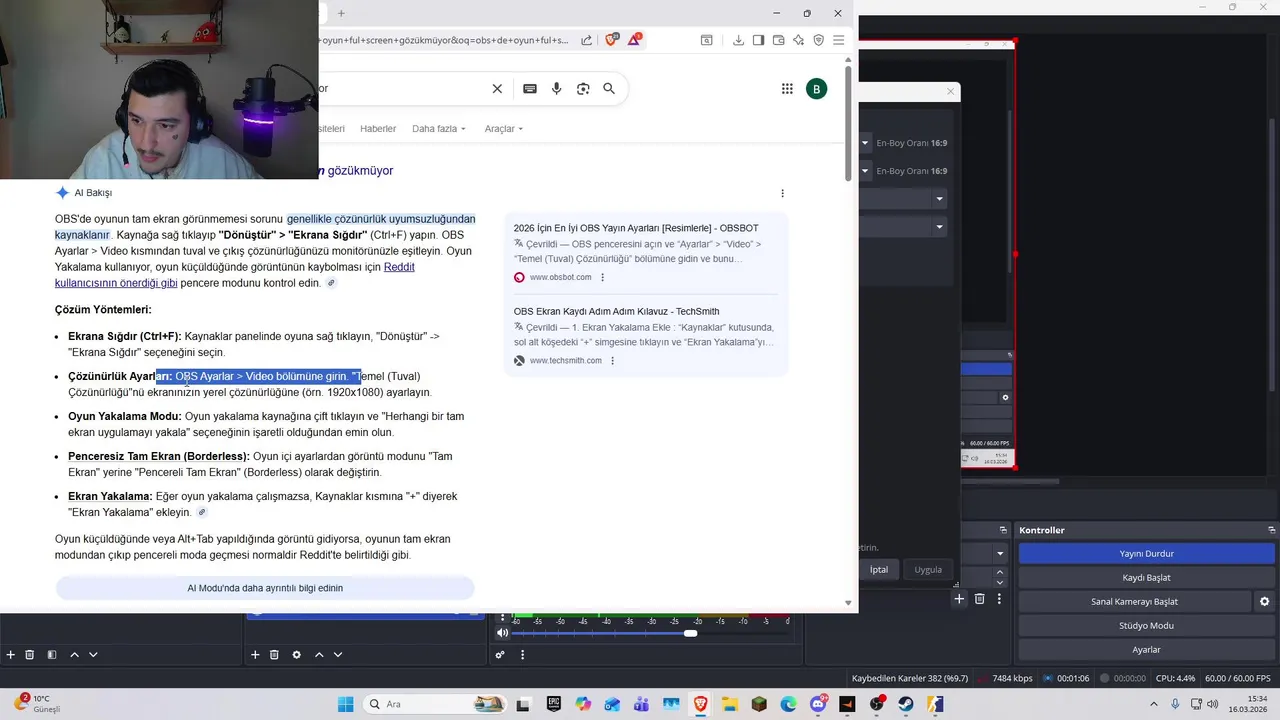
Task: Add transition plus icon in OBS
Action: (x=959, y=599)
